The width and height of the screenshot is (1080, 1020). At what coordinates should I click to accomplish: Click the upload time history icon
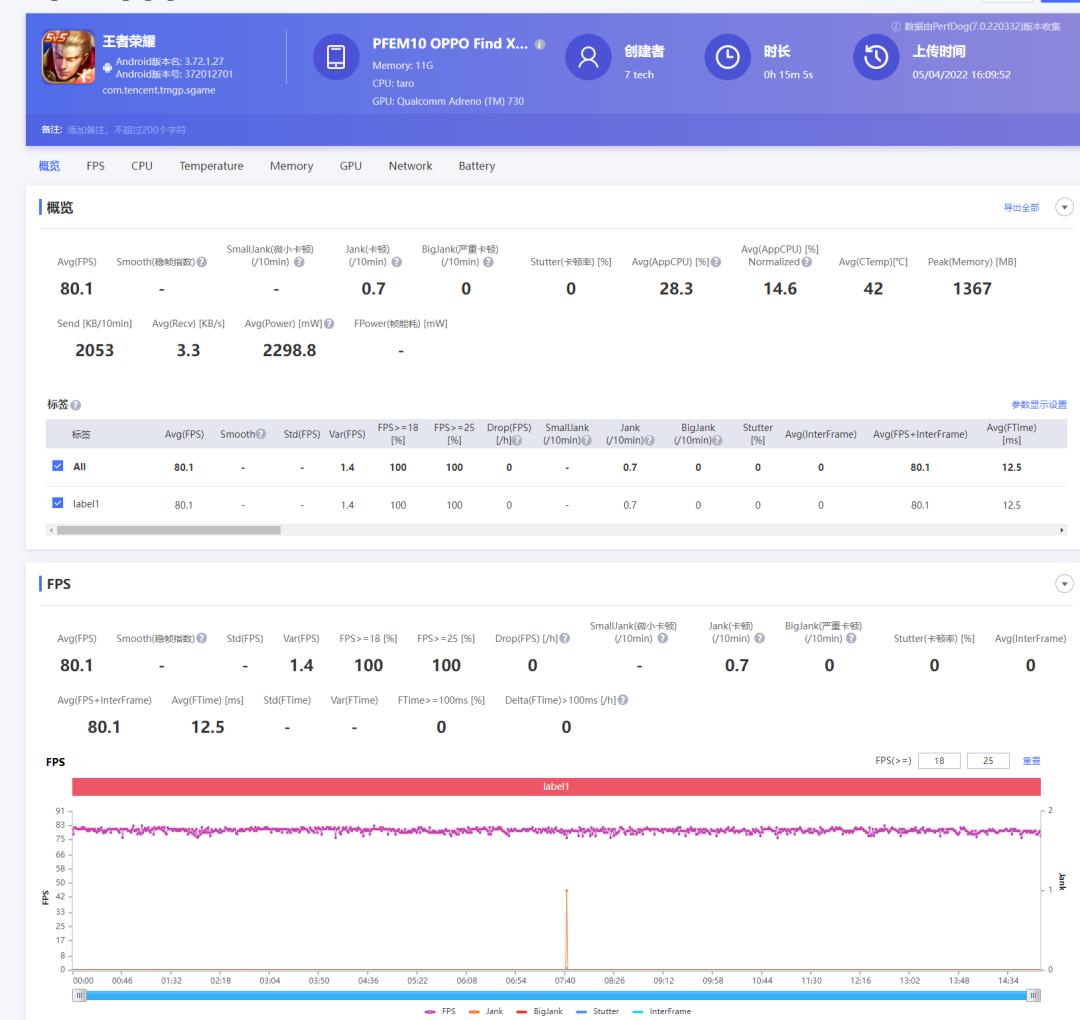(875, 58)
